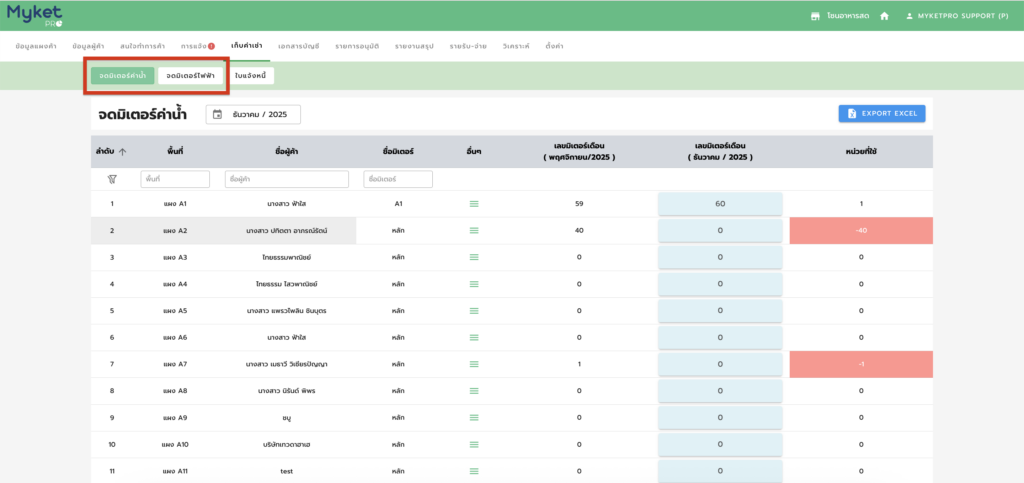Open the green menu icon for แผง A5
The width and height of the screenshot is (1024, 483).
[474, 311]
